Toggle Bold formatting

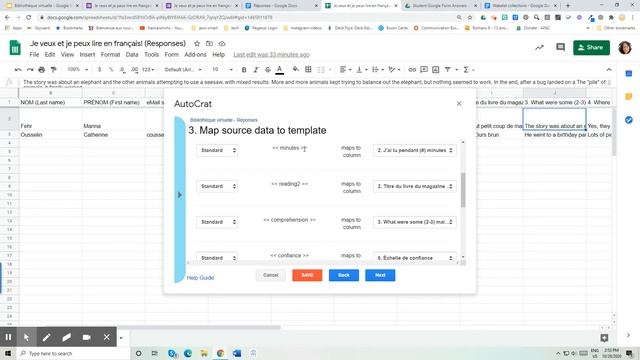click(x=244, y=70)
